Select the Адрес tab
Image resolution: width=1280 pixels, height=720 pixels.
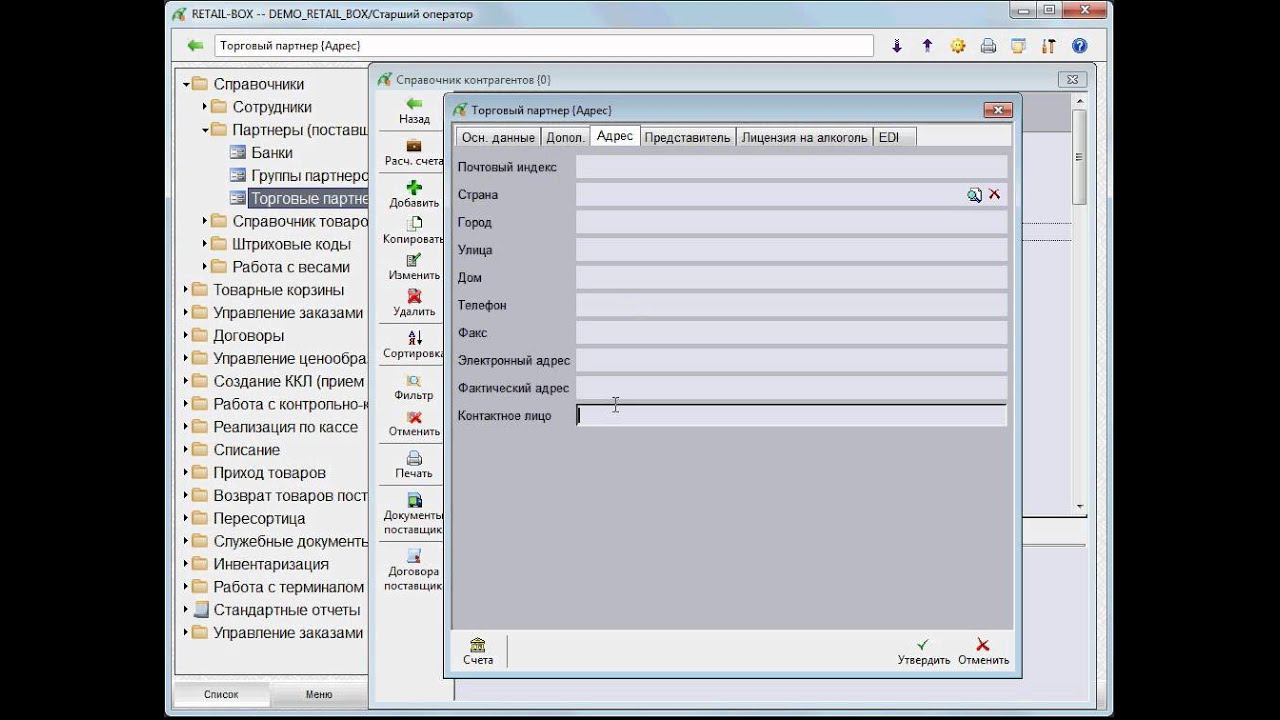point(615,136)
